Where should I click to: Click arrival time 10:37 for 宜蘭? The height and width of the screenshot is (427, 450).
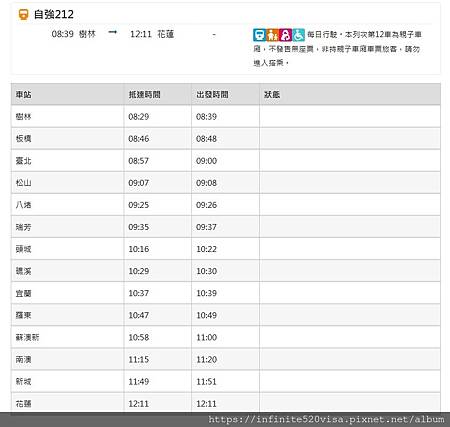click(x=139, y=293)
